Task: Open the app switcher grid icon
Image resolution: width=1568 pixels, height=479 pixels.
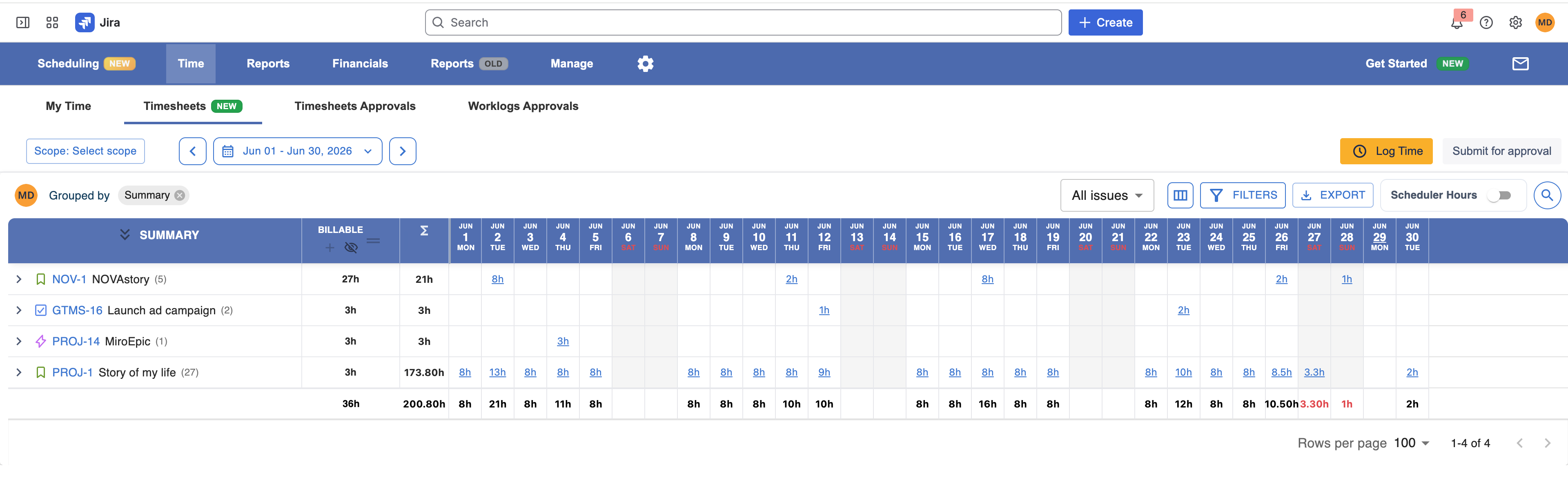Action: (x=52, y=22)
